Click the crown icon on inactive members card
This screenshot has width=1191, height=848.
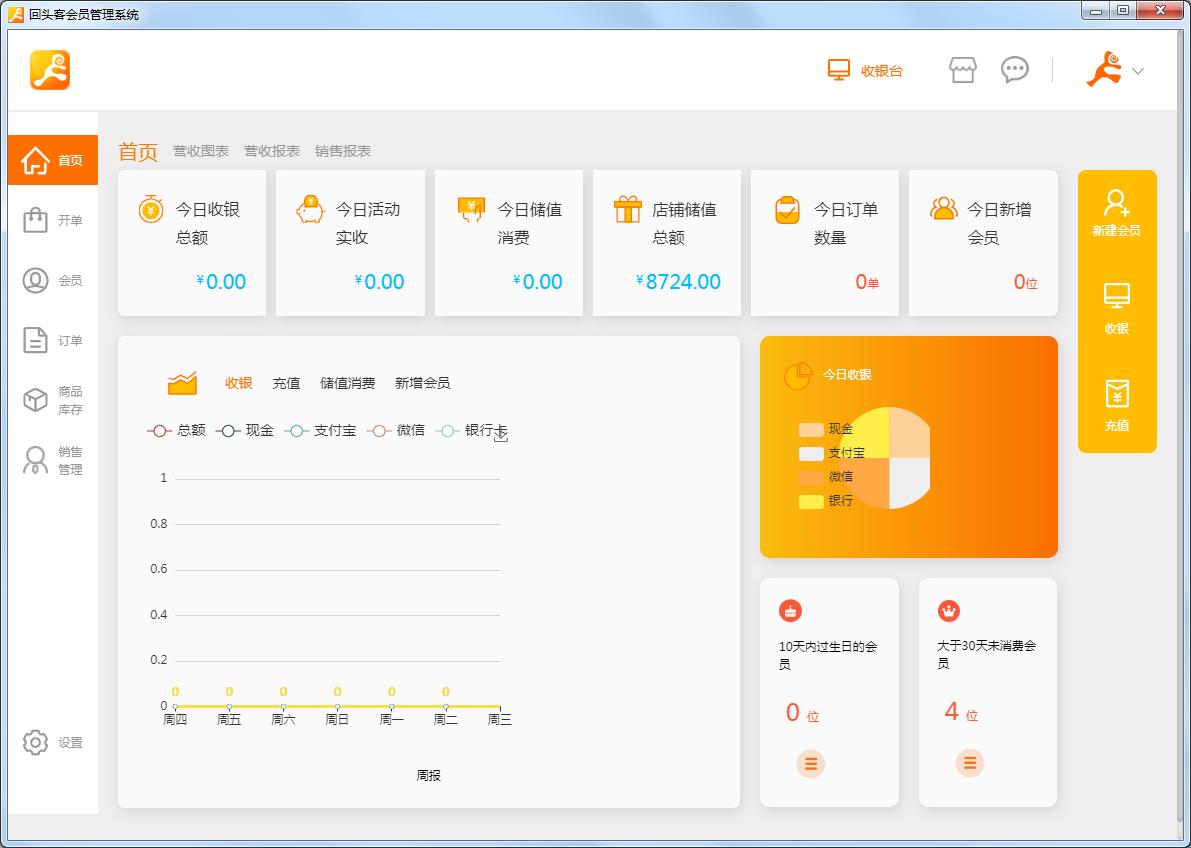[949, 610]
